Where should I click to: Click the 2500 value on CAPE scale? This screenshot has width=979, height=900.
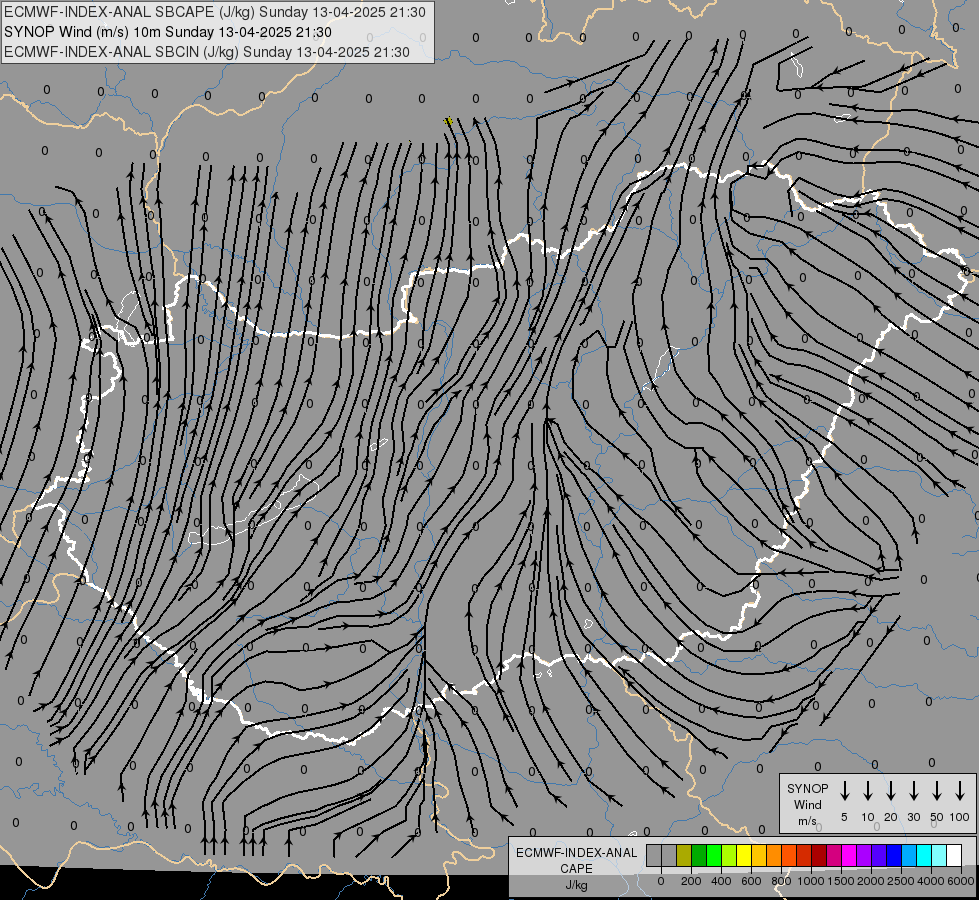pyautogui.click(x=901, y=881)
